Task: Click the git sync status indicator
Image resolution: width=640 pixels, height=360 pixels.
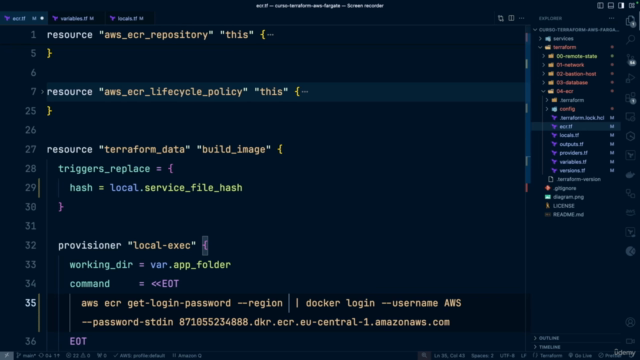Action: pyautogui.click(x=49, y=356)
